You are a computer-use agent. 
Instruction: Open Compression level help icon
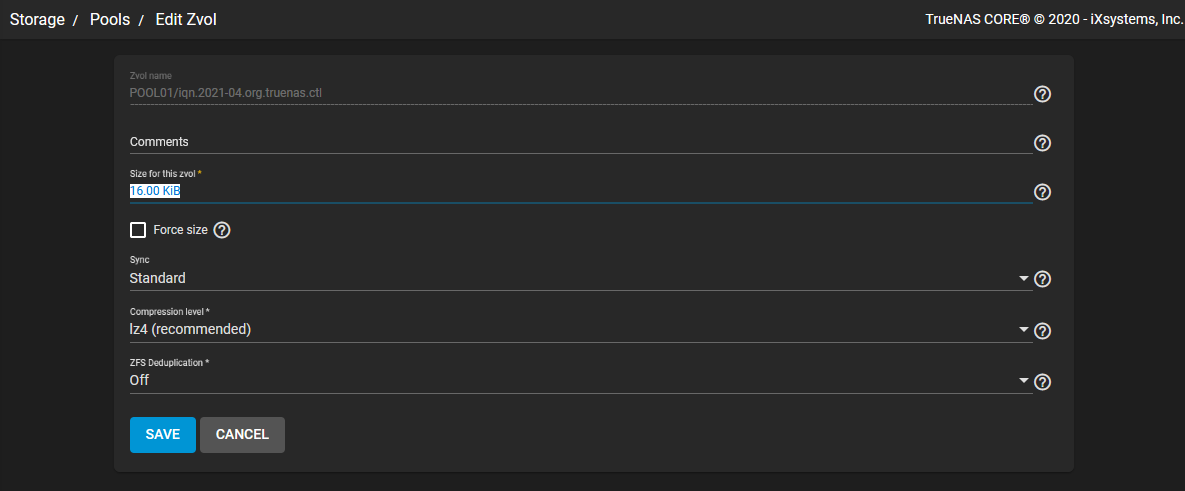1042,330
